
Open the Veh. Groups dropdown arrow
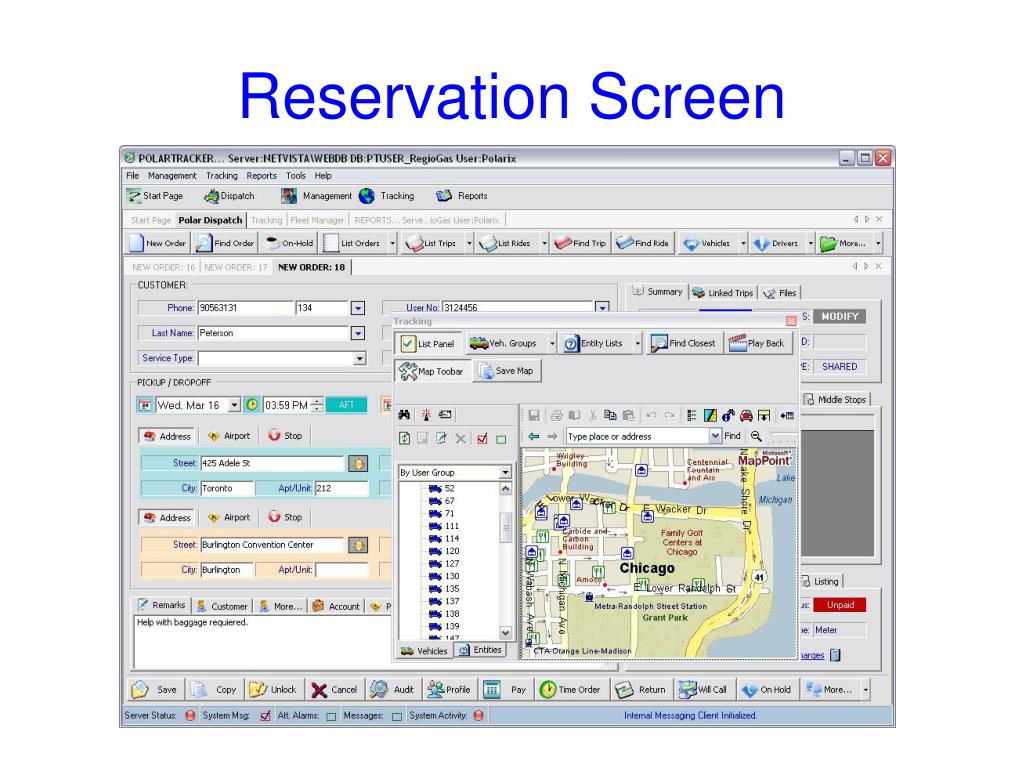(552, 344)
